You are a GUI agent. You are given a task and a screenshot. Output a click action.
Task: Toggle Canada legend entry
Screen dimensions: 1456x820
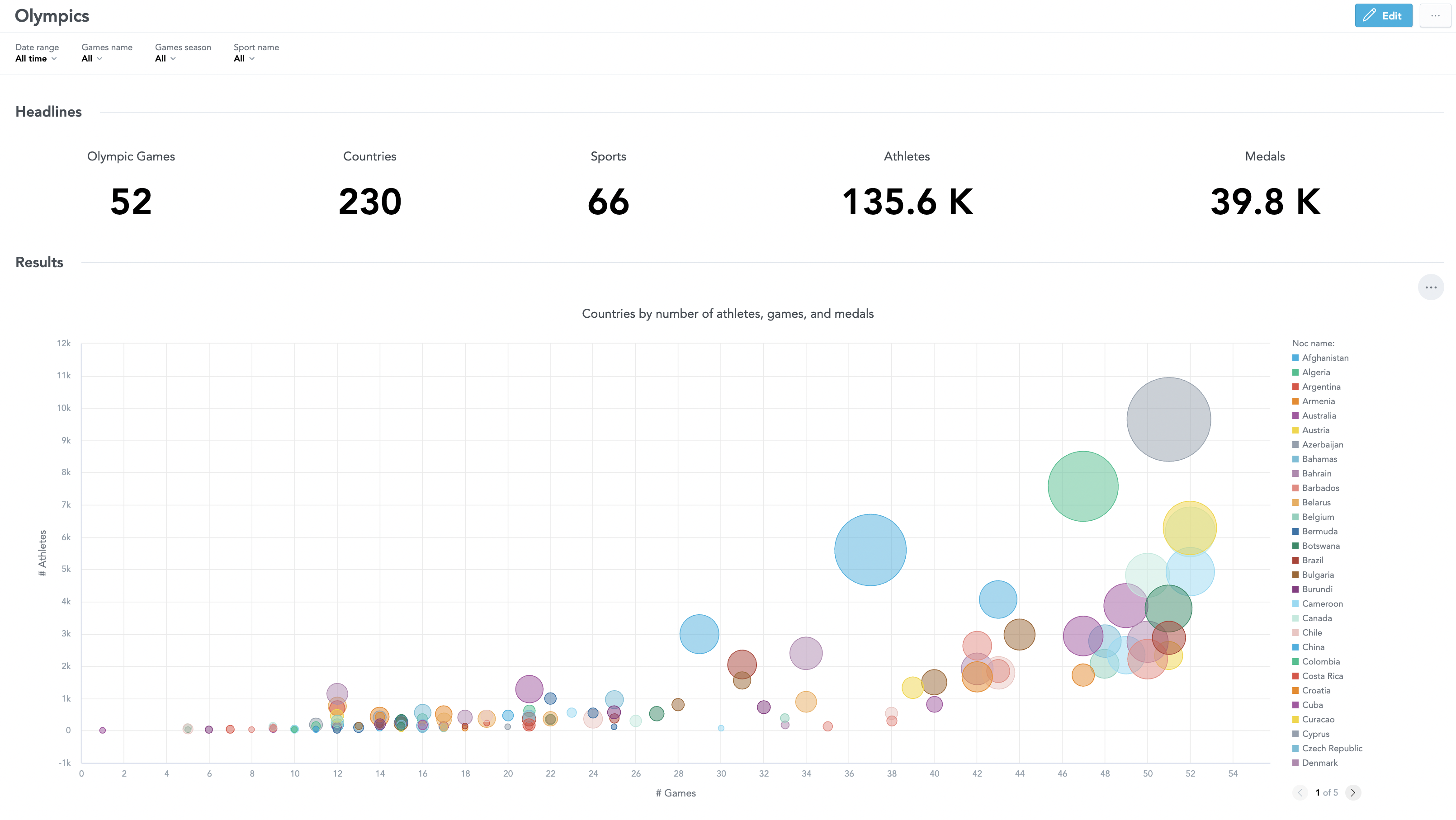tap(1316, 618)
